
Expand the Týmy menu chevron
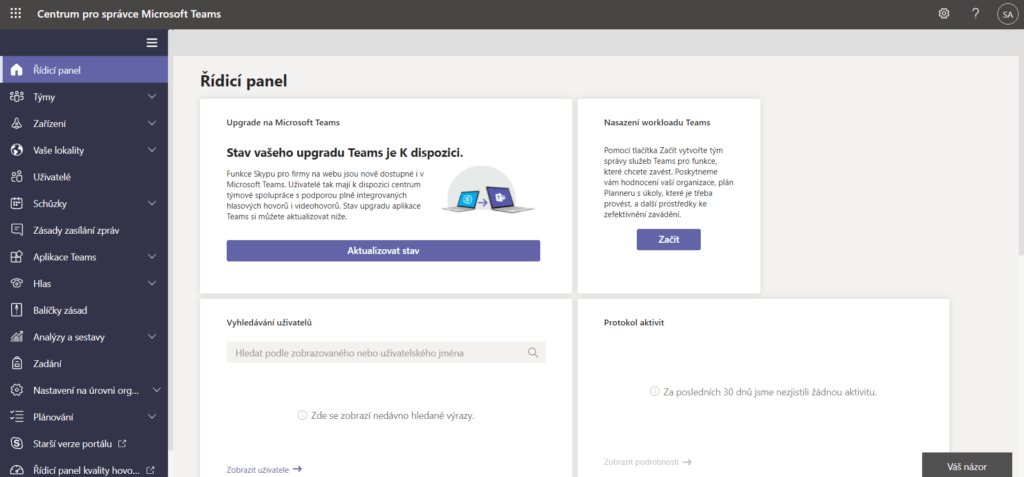(x=152, y=97)
